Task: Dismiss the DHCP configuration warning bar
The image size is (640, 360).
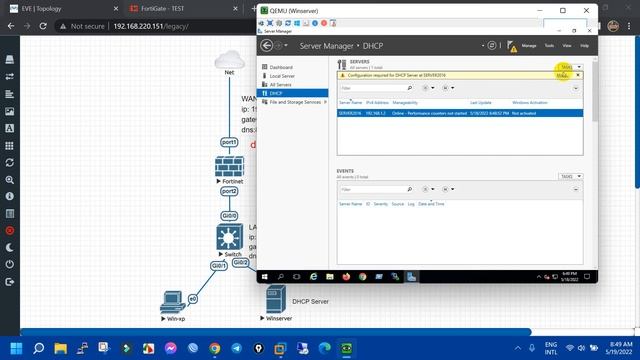Action: [578, 75]
